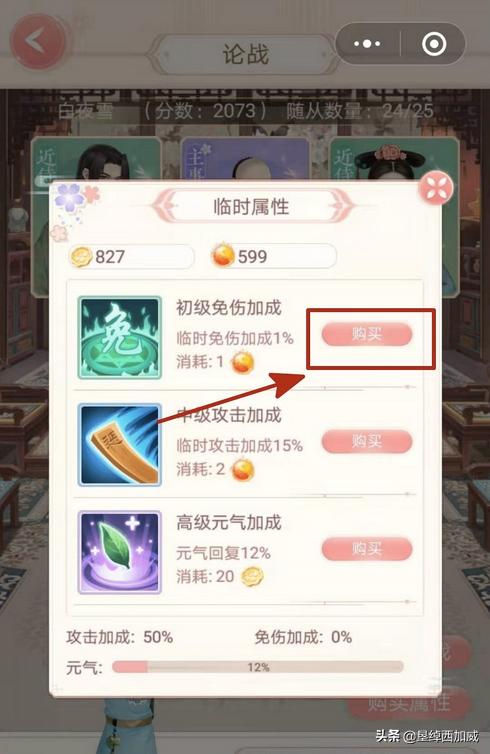The image size is (490, 754).
Task: Open the three-dots mini program menu
Action: click(367, 44)
